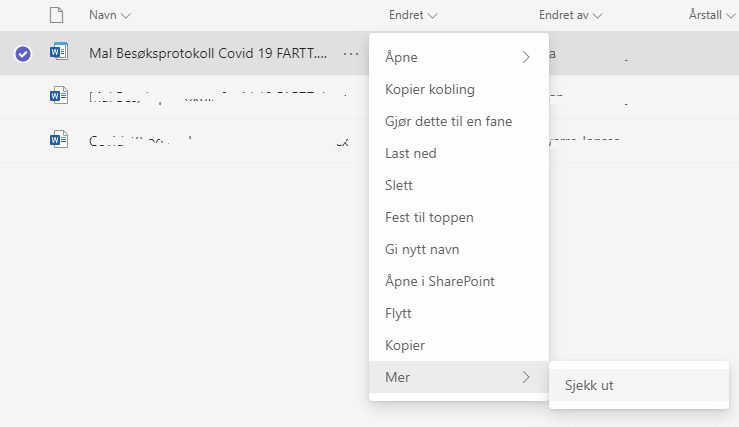Expand the Åpne submenu arrow
739x427 pixels.
(526, 57)
